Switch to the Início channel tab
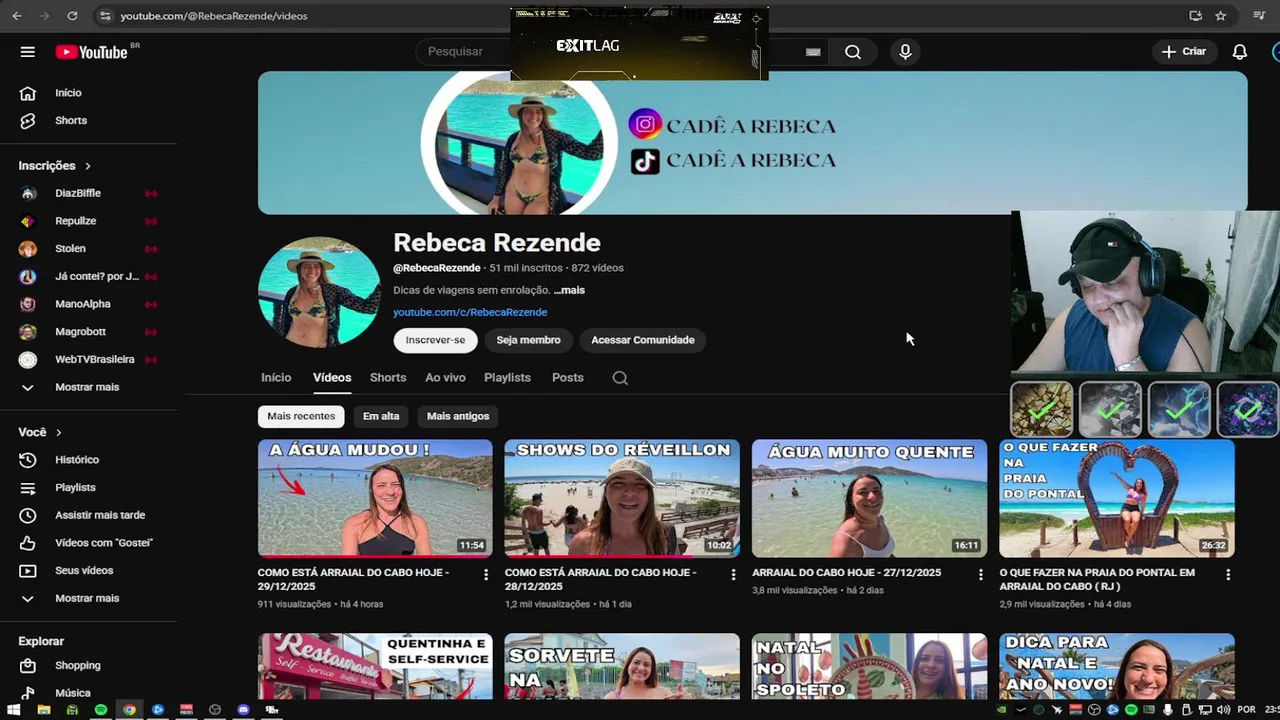This screenshot has height=720, width=1280. [x=276, y=378]
